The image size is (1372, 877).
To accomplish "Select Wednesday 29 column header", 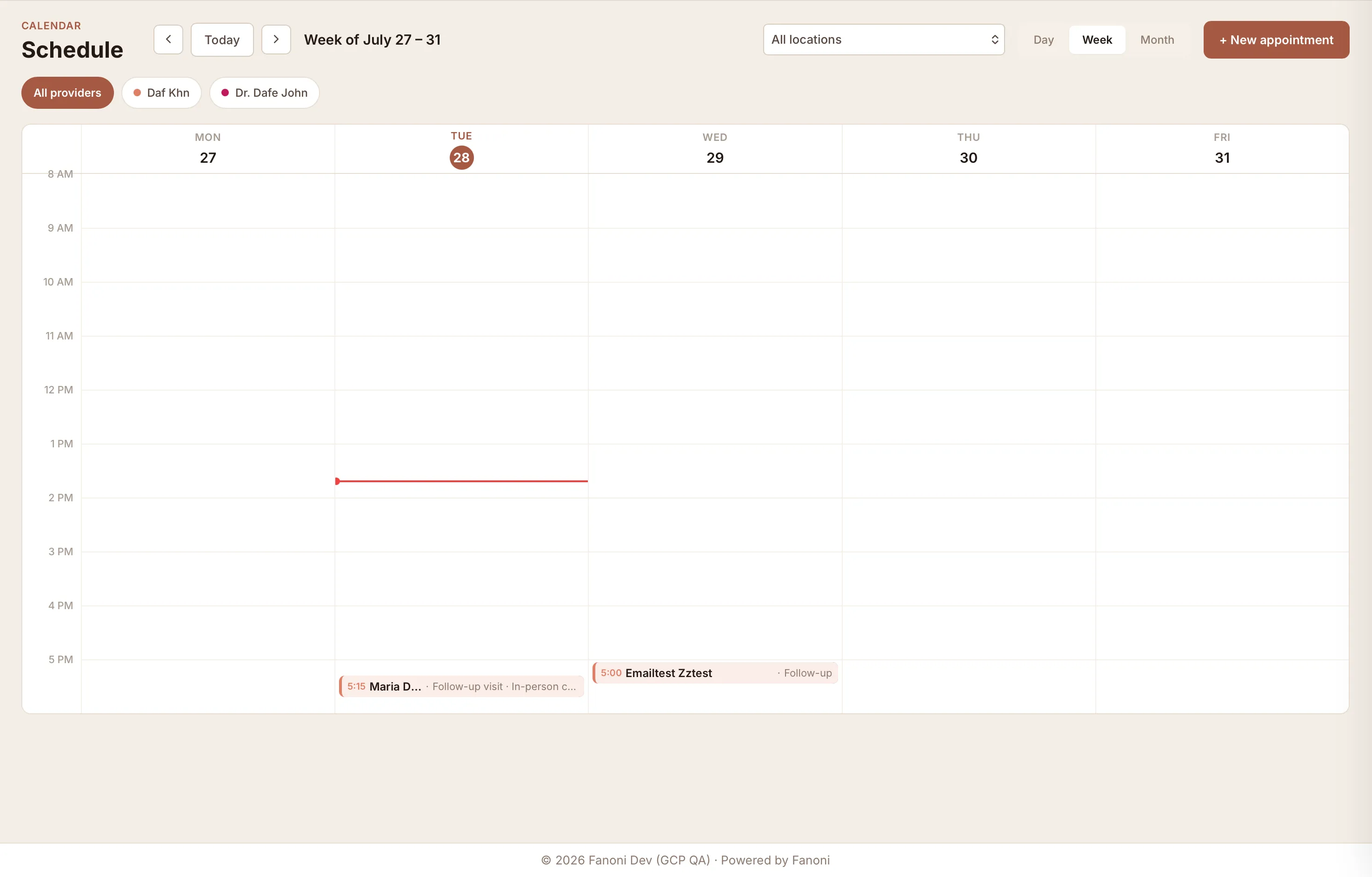I will (x=715, y=149).
